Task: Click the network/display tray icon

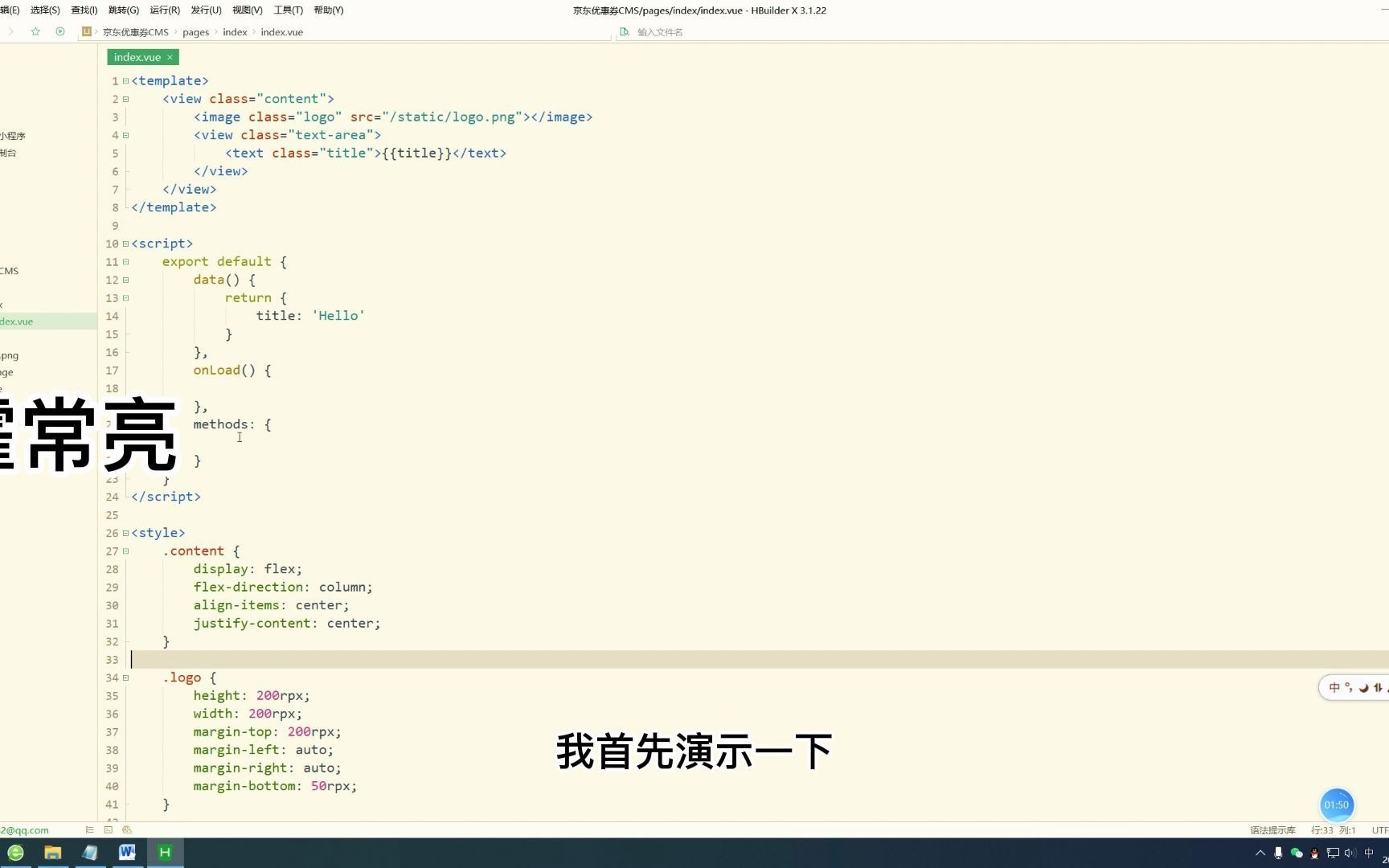Action: click(1333, 853)
